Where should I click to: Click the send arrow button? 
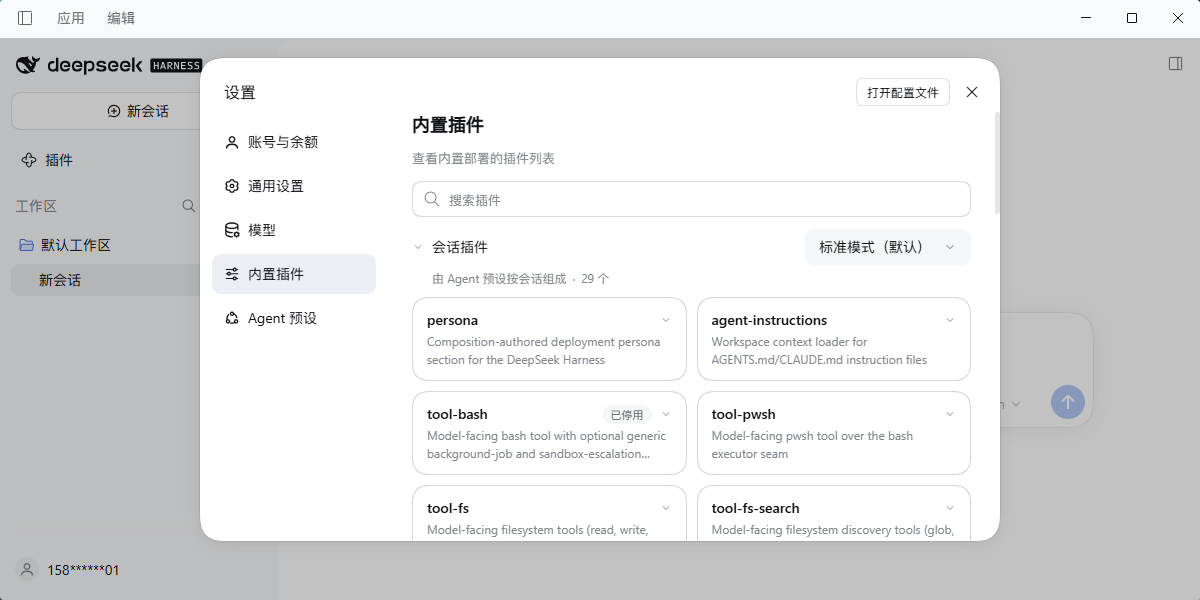point(1067,402)
